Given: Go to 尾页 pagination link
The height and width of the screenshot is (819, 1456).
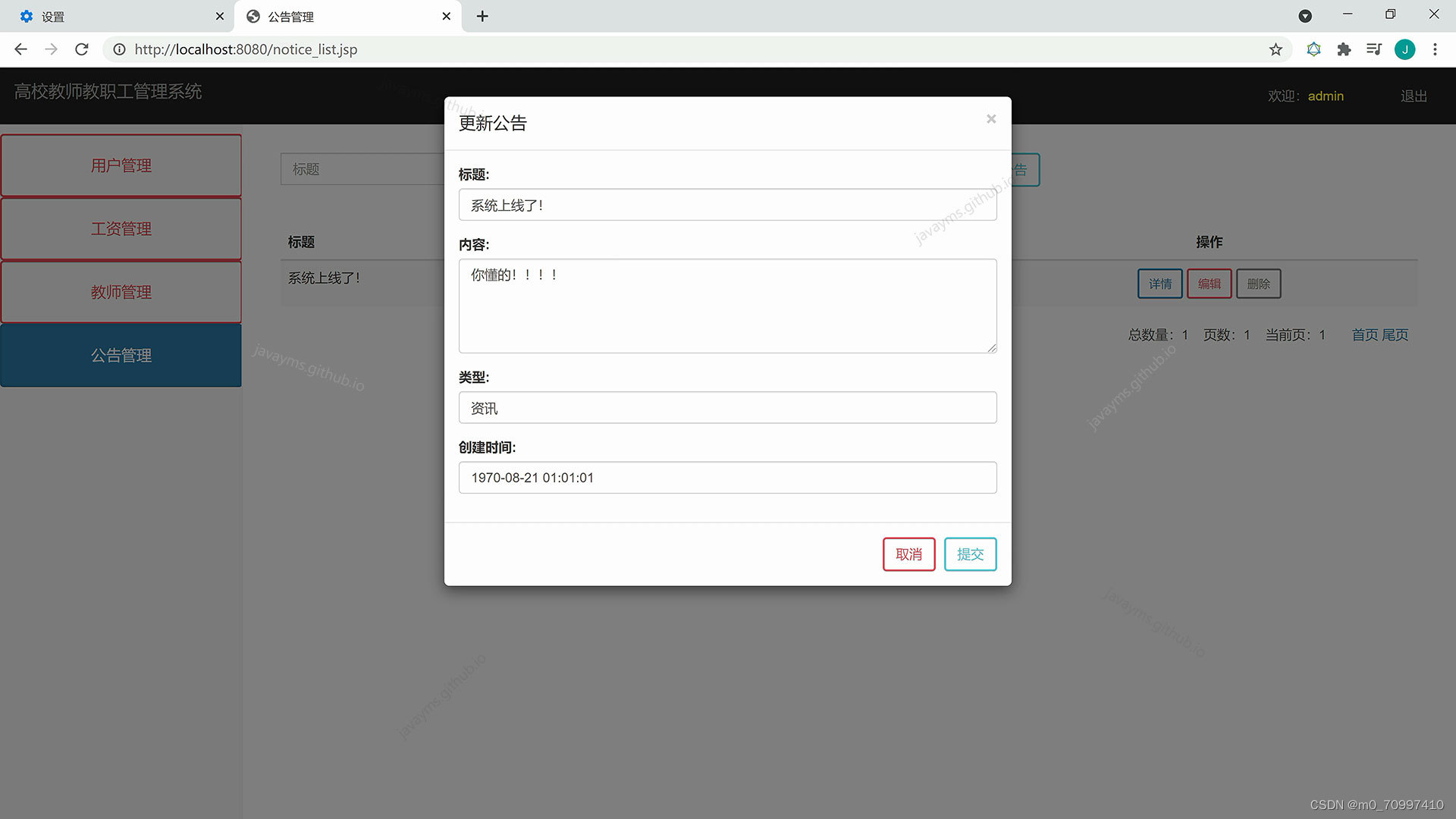Looking at the screenshot, I should click(x=1395, y=334).
